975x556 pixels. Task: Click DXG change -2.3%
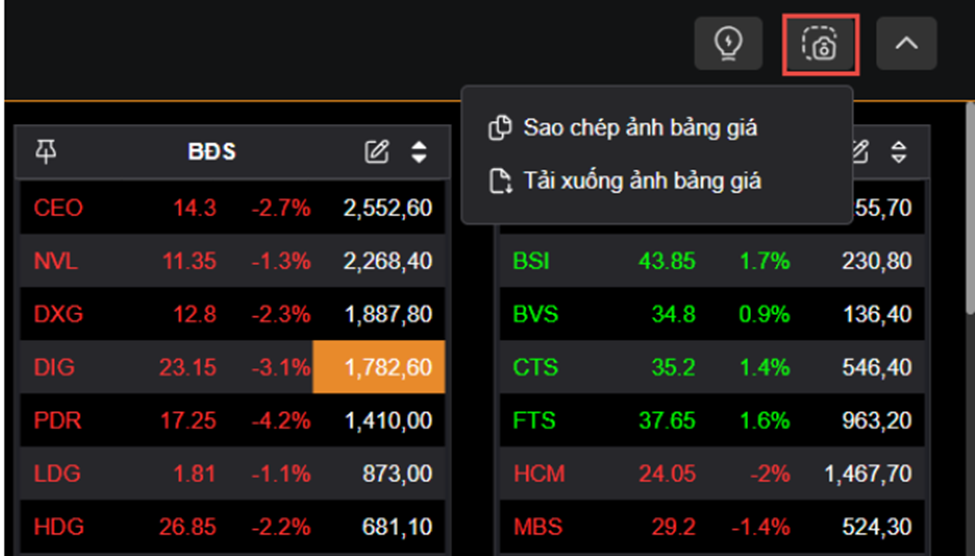pos(280,314)
